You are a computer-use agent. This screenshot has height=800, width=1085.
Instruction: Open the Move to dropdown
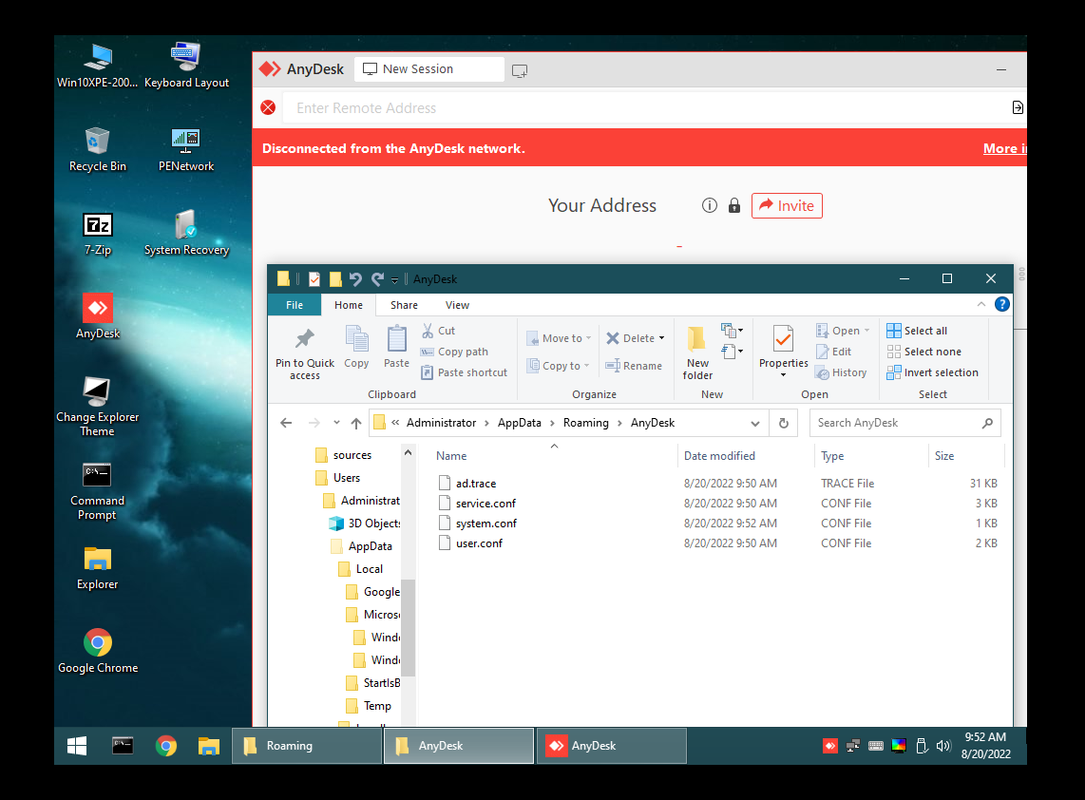559,338
